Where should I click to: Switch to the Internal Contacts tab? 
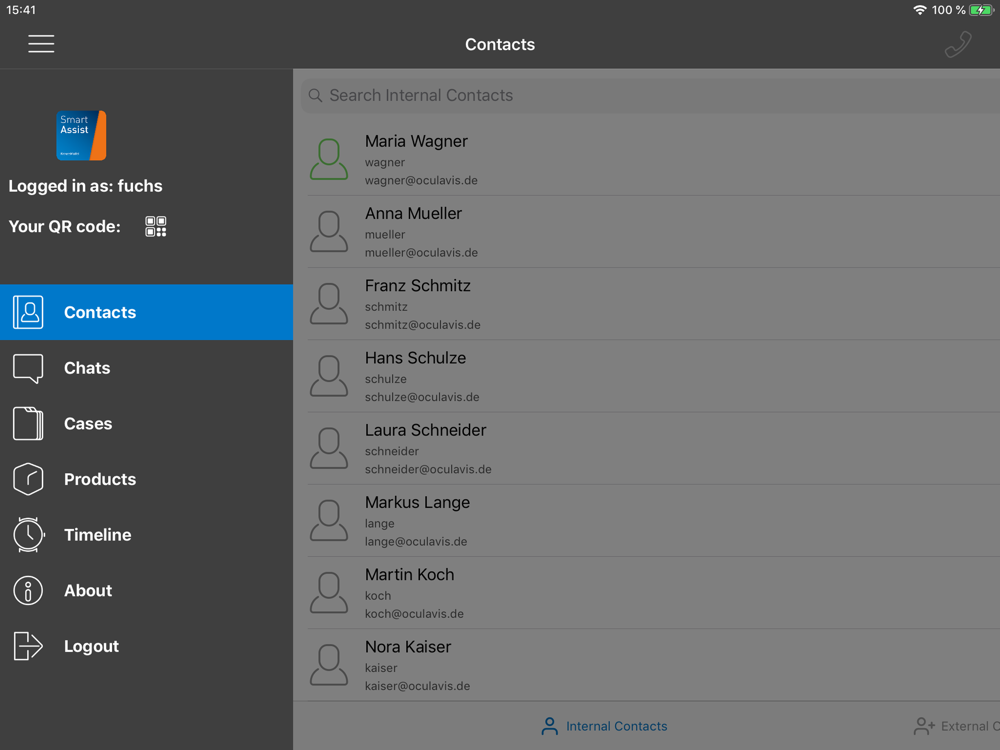604,726
